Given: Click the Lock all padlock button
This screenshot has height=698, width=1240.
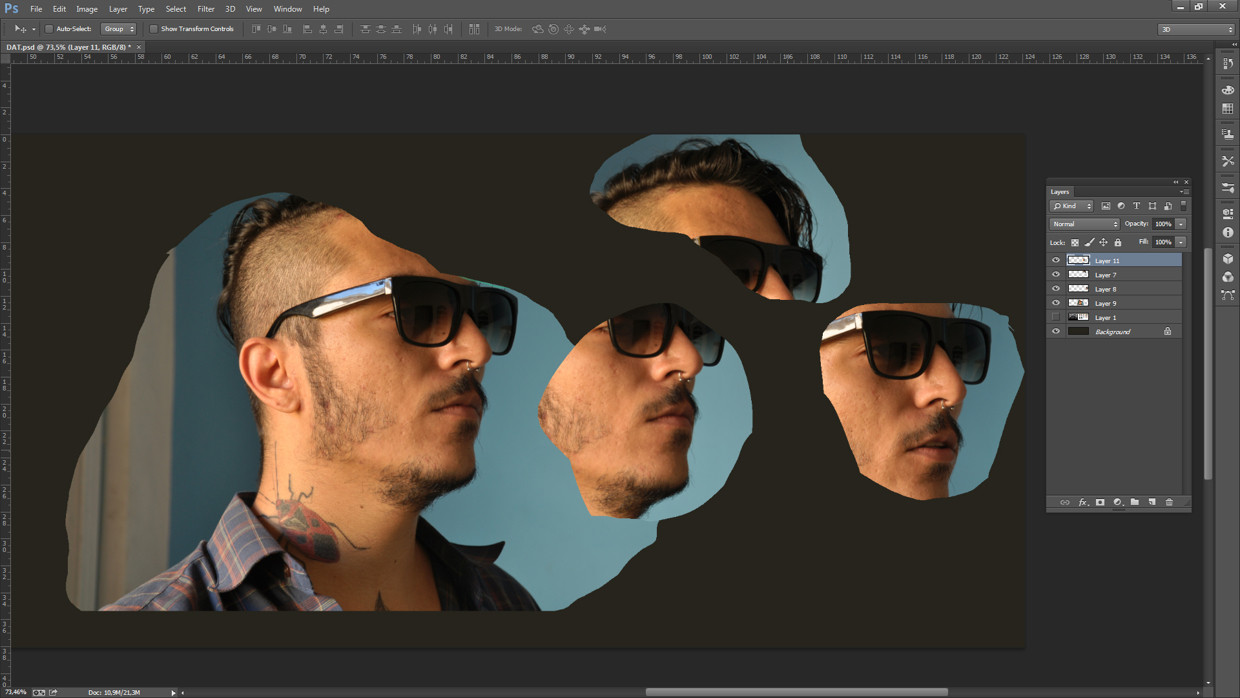Looking at the screenshot, I should coord(1117,242).
